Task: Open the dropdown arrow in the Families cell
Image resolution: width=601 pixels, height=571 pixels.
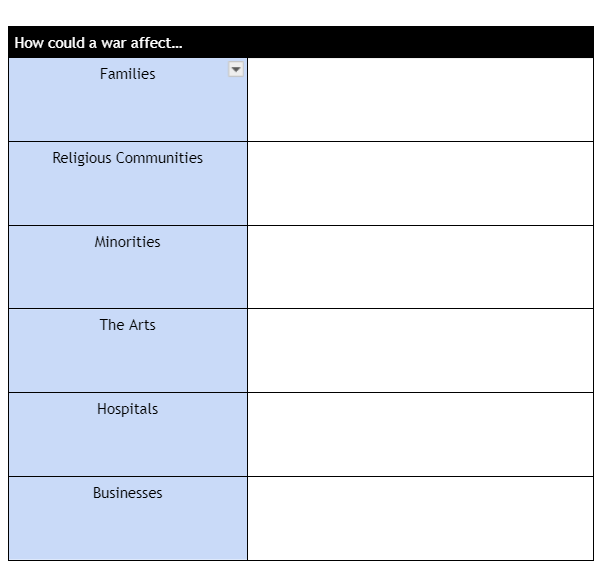Action: coord(236,69)
